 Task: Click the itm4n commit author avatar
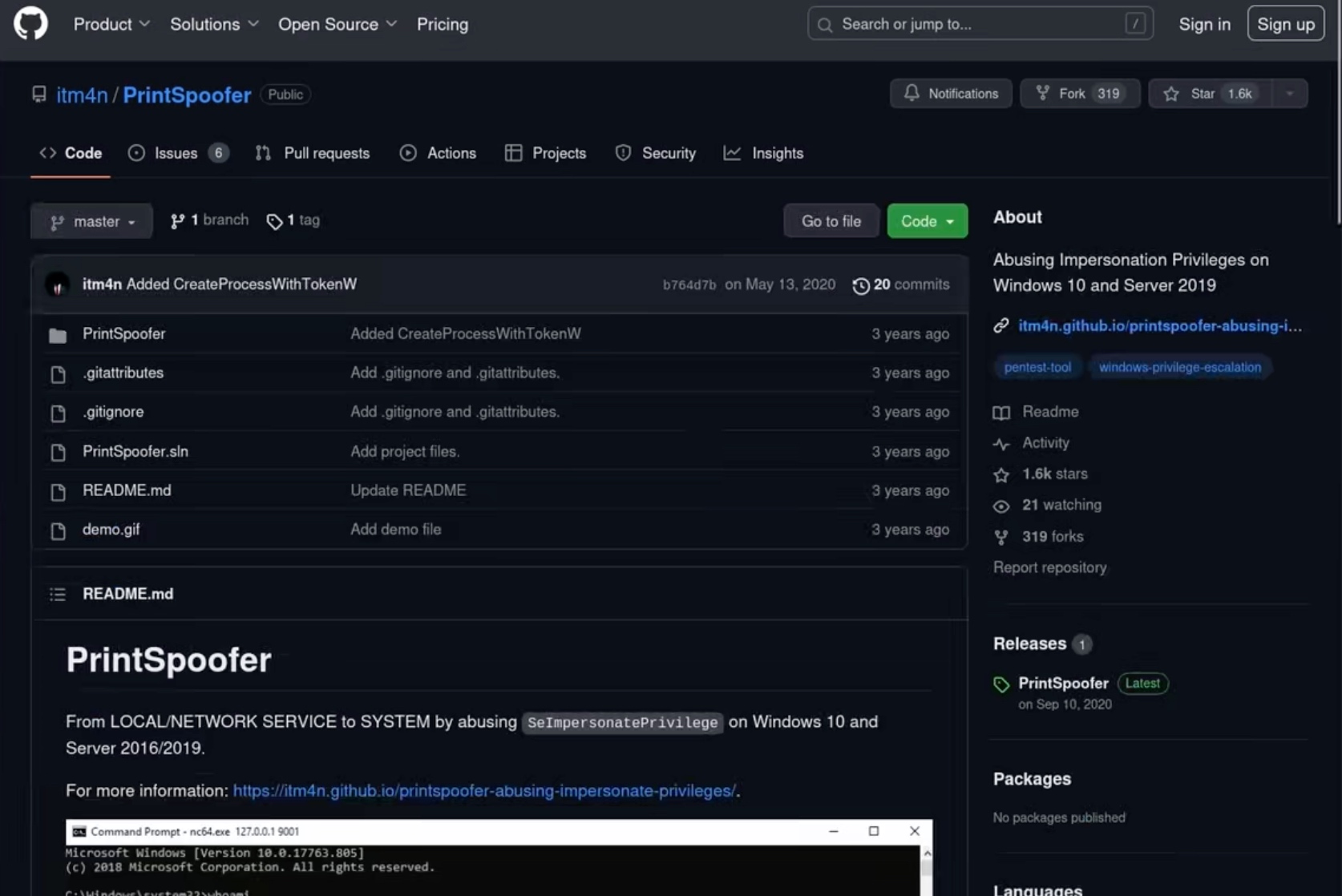tap(57, 285)
